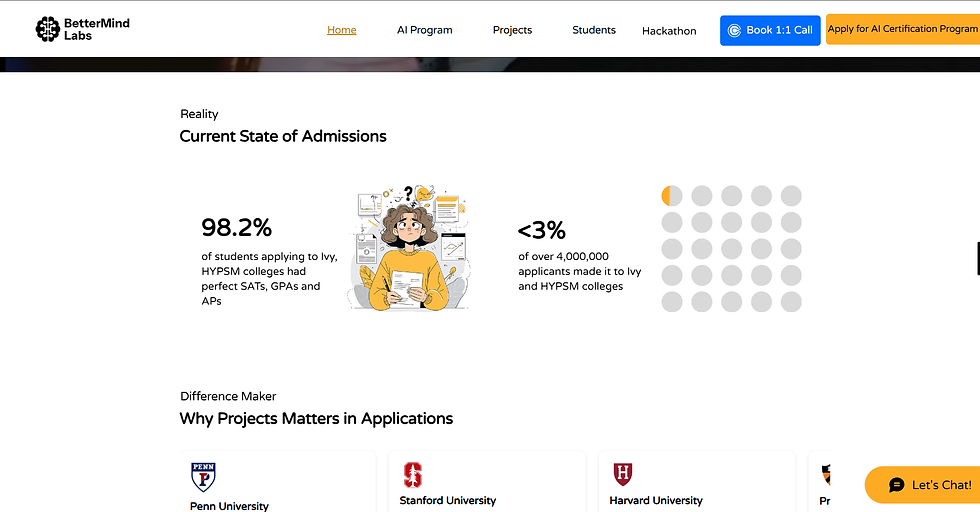Click the BetterMind Labs brand name text
The width and height of the screenshot is (980, 512).
pos(97,29)
